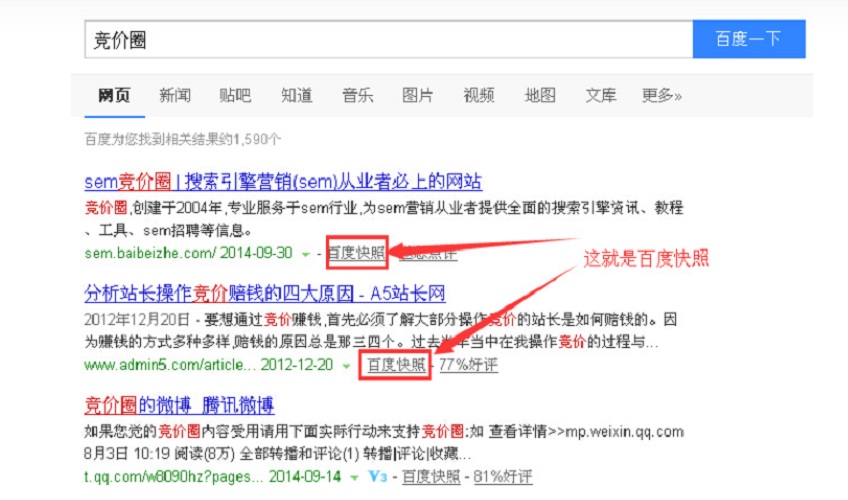Click the 百度一下 search button
This screenshot has width=848, height=500.
749,39
